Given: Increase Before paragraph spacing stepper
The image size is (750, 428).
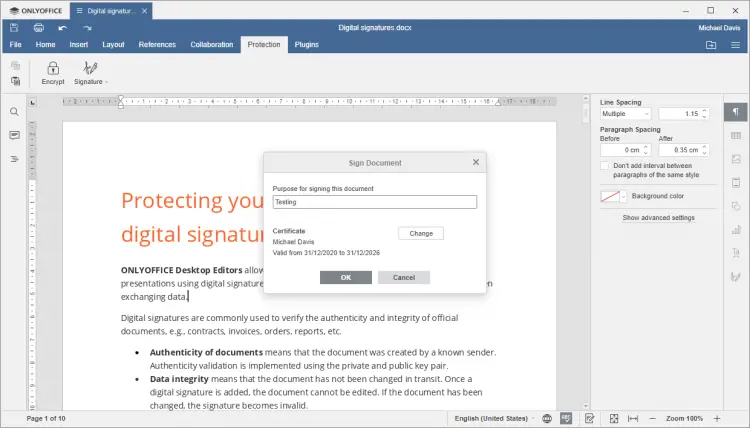Looking at the screenshot, I should [646, 147].
